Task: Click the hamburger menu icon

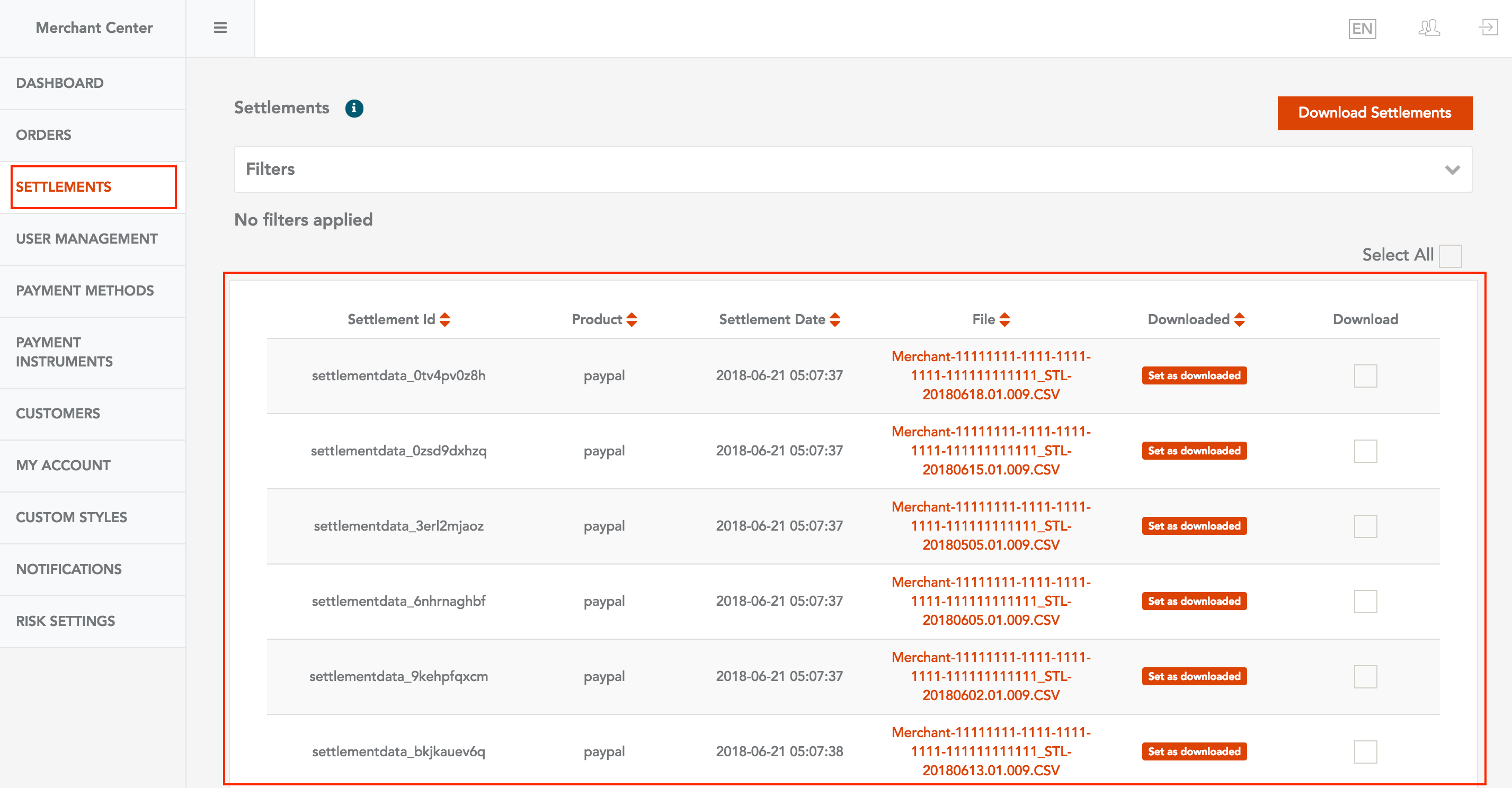Action: pyautogui.click(x=220, y=28)
